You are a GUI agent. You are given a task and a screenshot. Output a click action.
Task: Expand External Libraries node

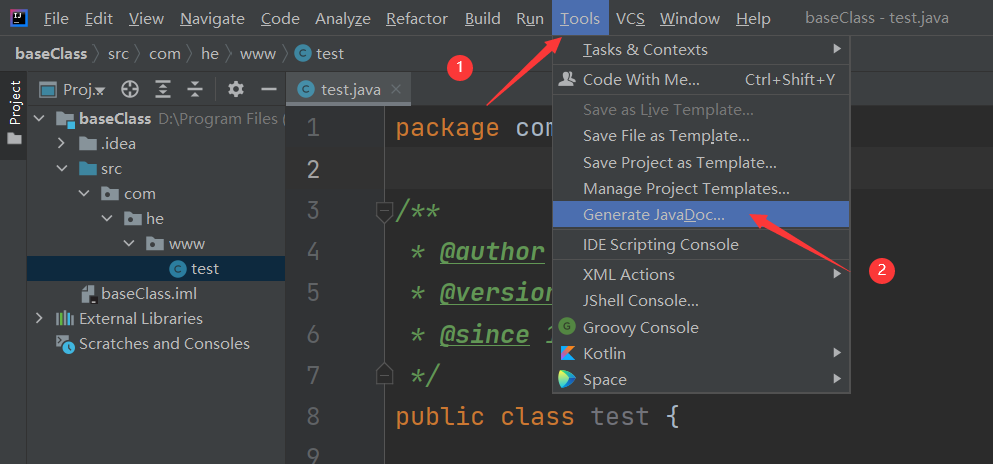40,318
